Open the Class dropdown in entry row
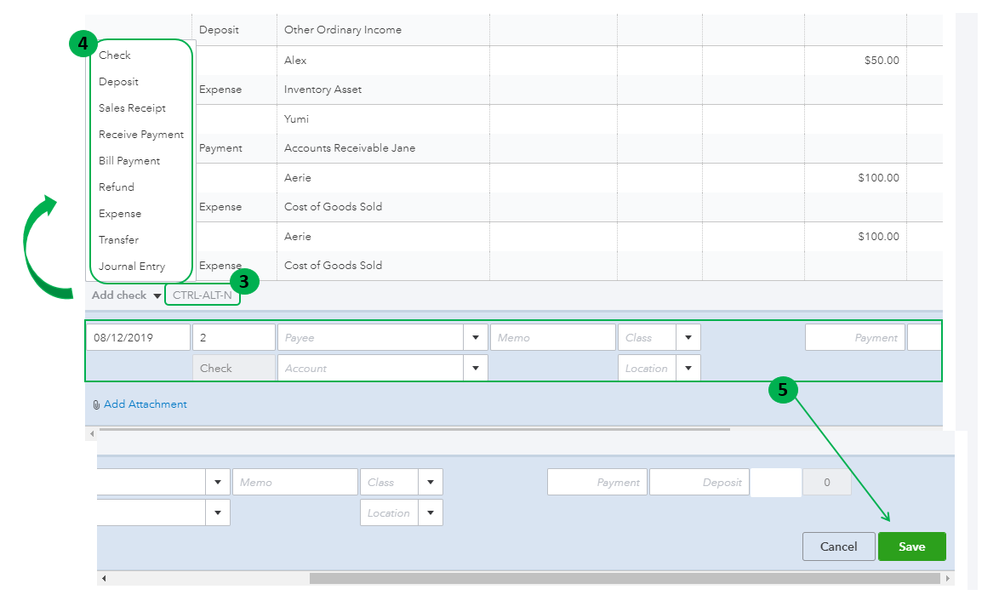 coord(688,338)
